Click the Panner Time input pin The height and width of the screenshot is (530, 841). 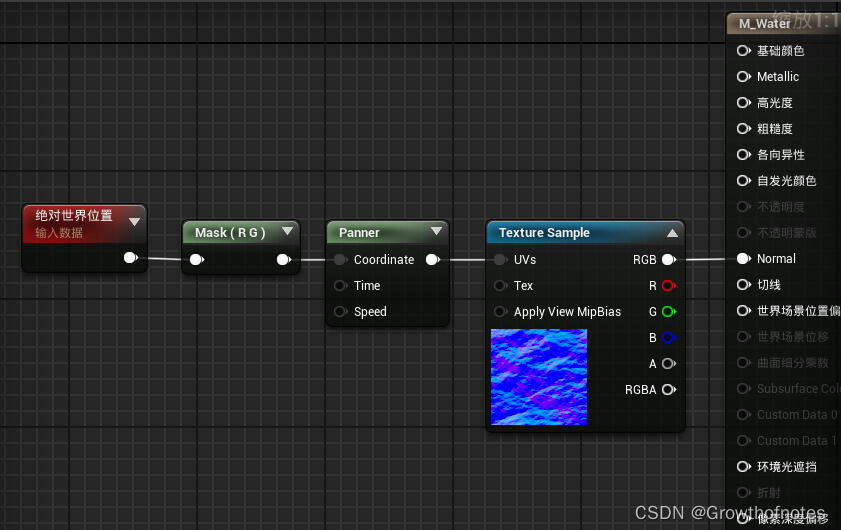coord(341,285)
